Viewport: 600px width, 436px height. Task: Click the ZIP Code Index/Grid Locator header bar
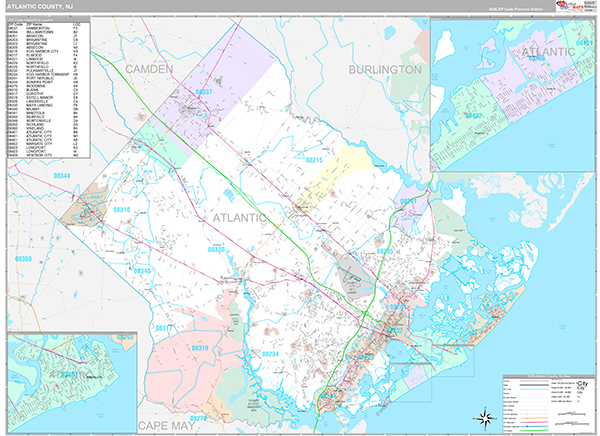point(48,20)
